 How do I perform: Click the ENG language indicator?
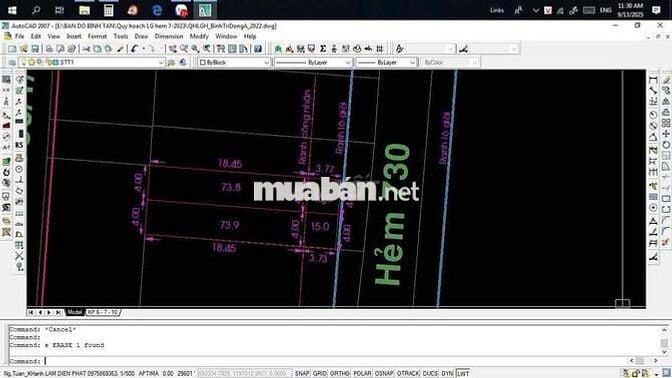coord(606,10)
